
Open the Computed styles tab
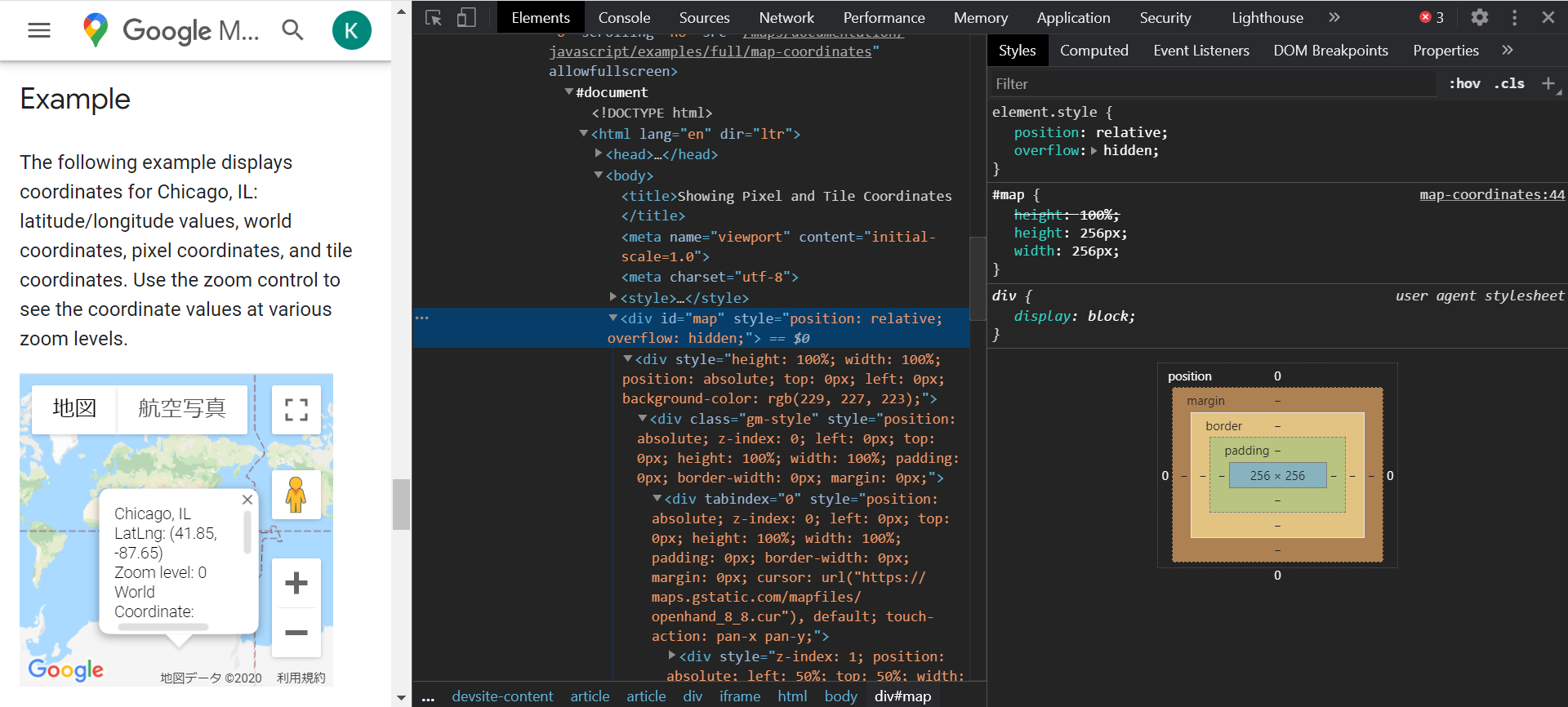[x=1094, y=51]
